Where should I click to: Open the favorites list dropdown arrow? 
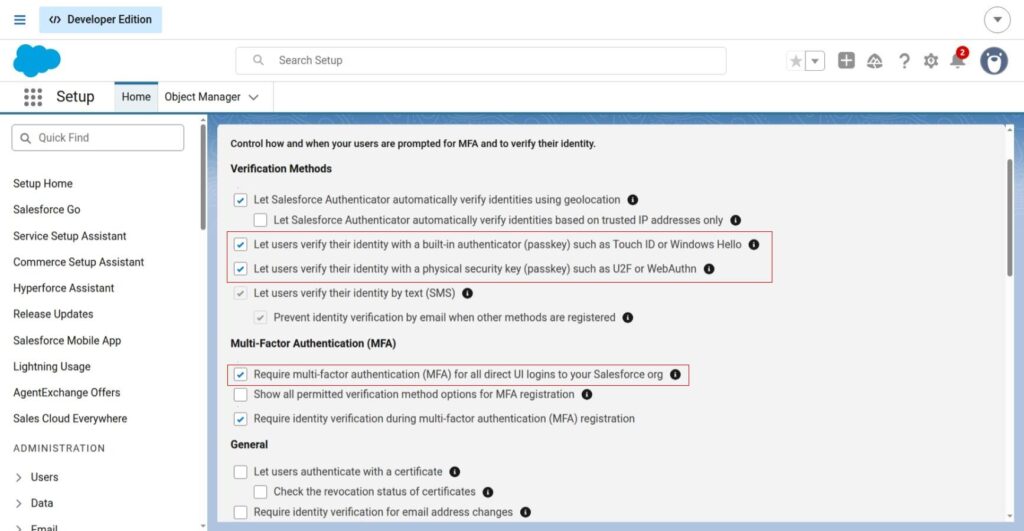[x=815, y=61]
